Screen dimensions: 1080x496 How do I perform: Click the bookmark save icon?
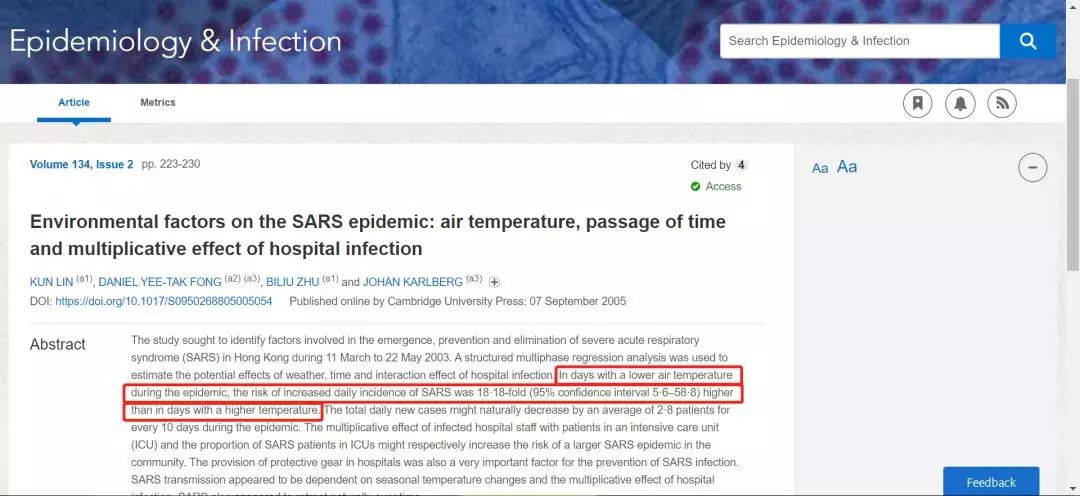918,103
